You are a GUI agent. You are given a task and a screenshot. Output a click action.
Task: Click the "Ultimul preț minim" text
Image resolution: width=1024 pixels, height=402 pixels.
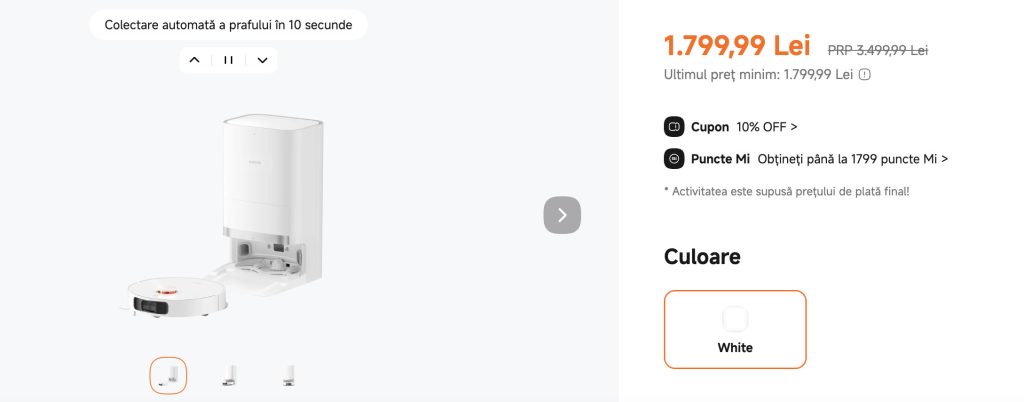pyautogui.click(x=758, y=74)
